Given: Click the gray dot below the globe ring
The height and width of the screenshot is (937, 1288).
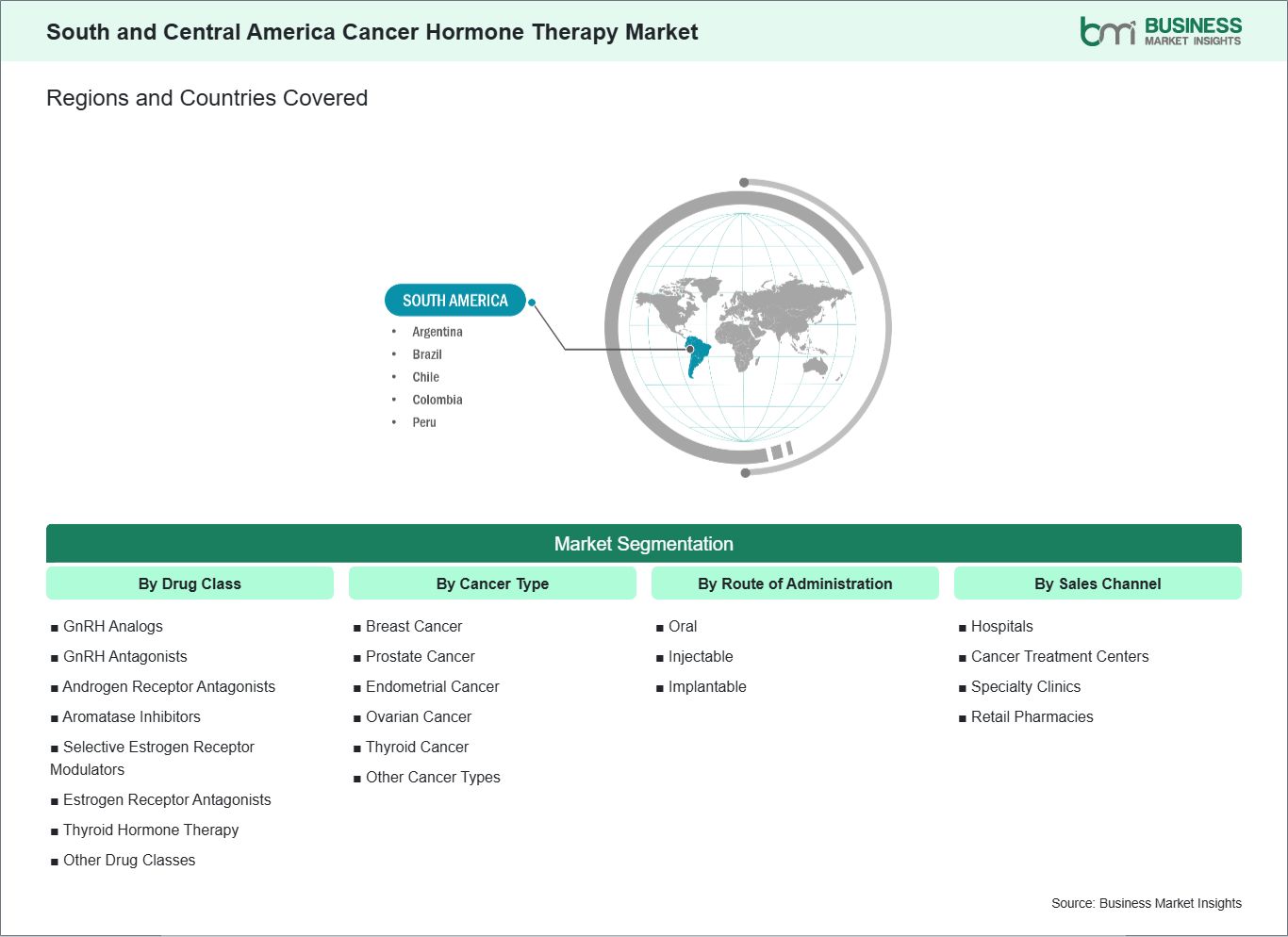Looking at the screenshot, I should pos(745,472).
